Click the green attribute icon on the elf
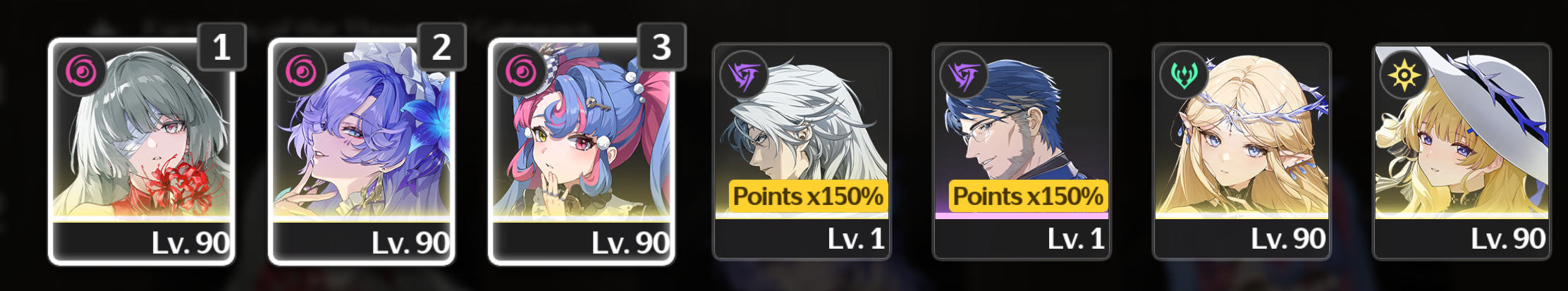Image resolution: width=1568 pixels, height=291 pixels. click(1184, 75)
